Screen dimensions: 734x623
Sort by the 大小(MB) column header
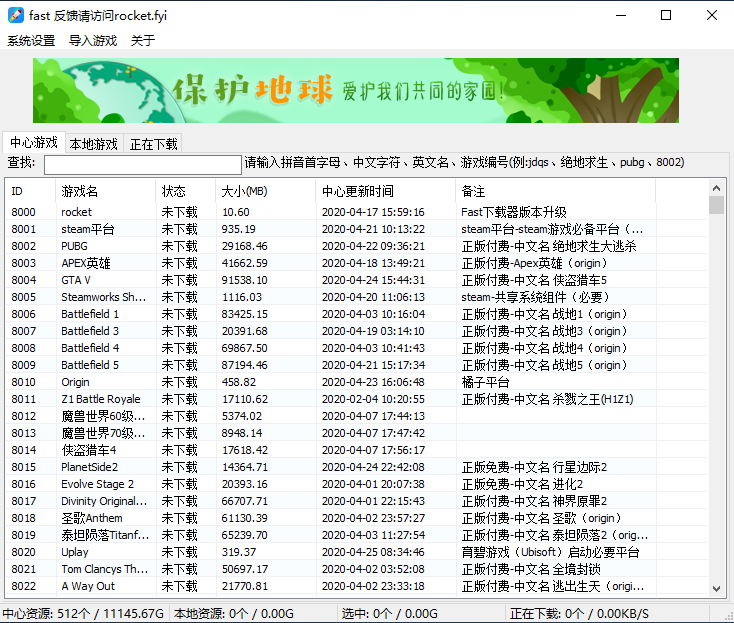tap(265, 191)
